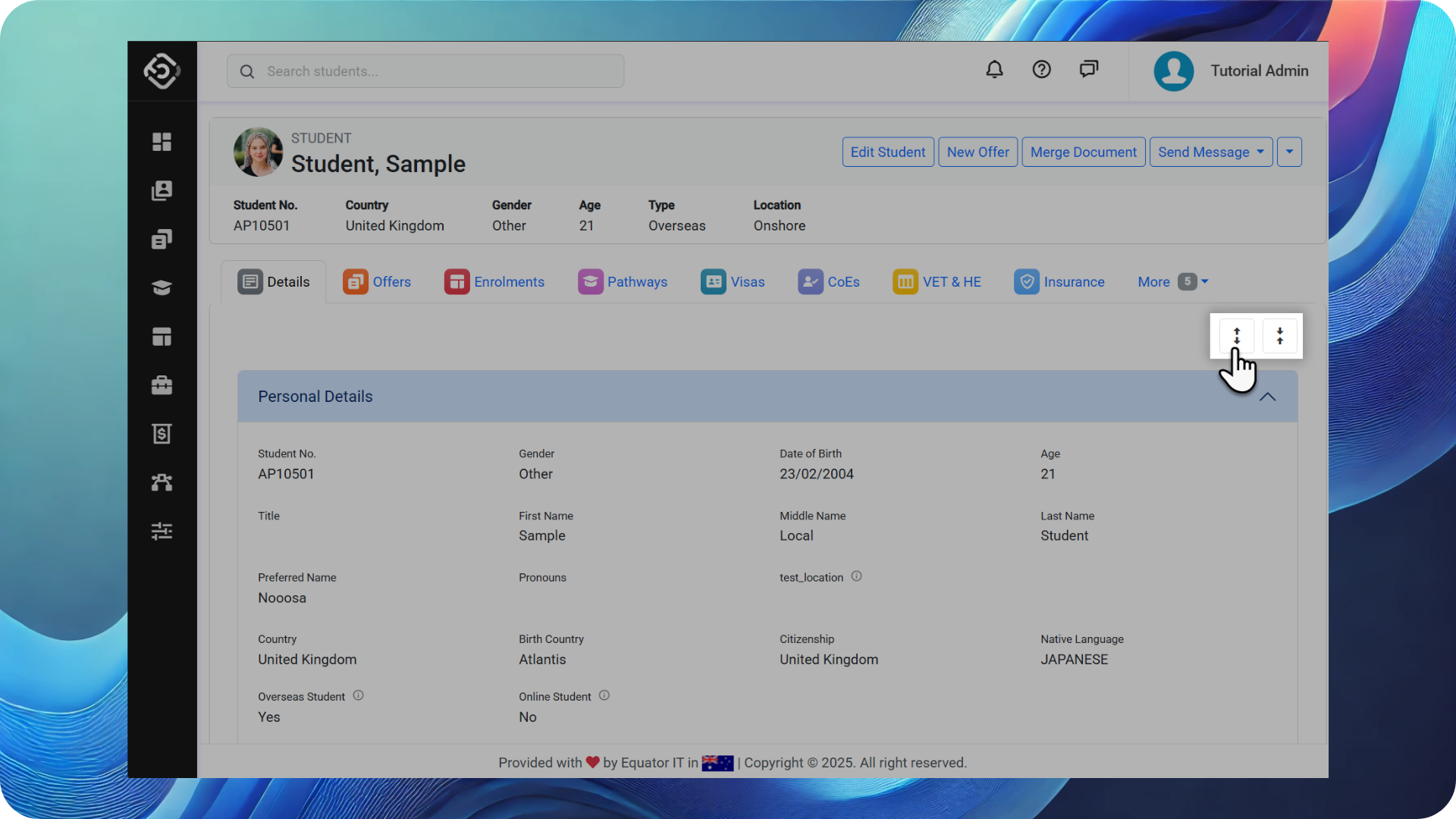Click the dollar invoice sidebar icon
The image size is (1456, 819).
point(162,434)
